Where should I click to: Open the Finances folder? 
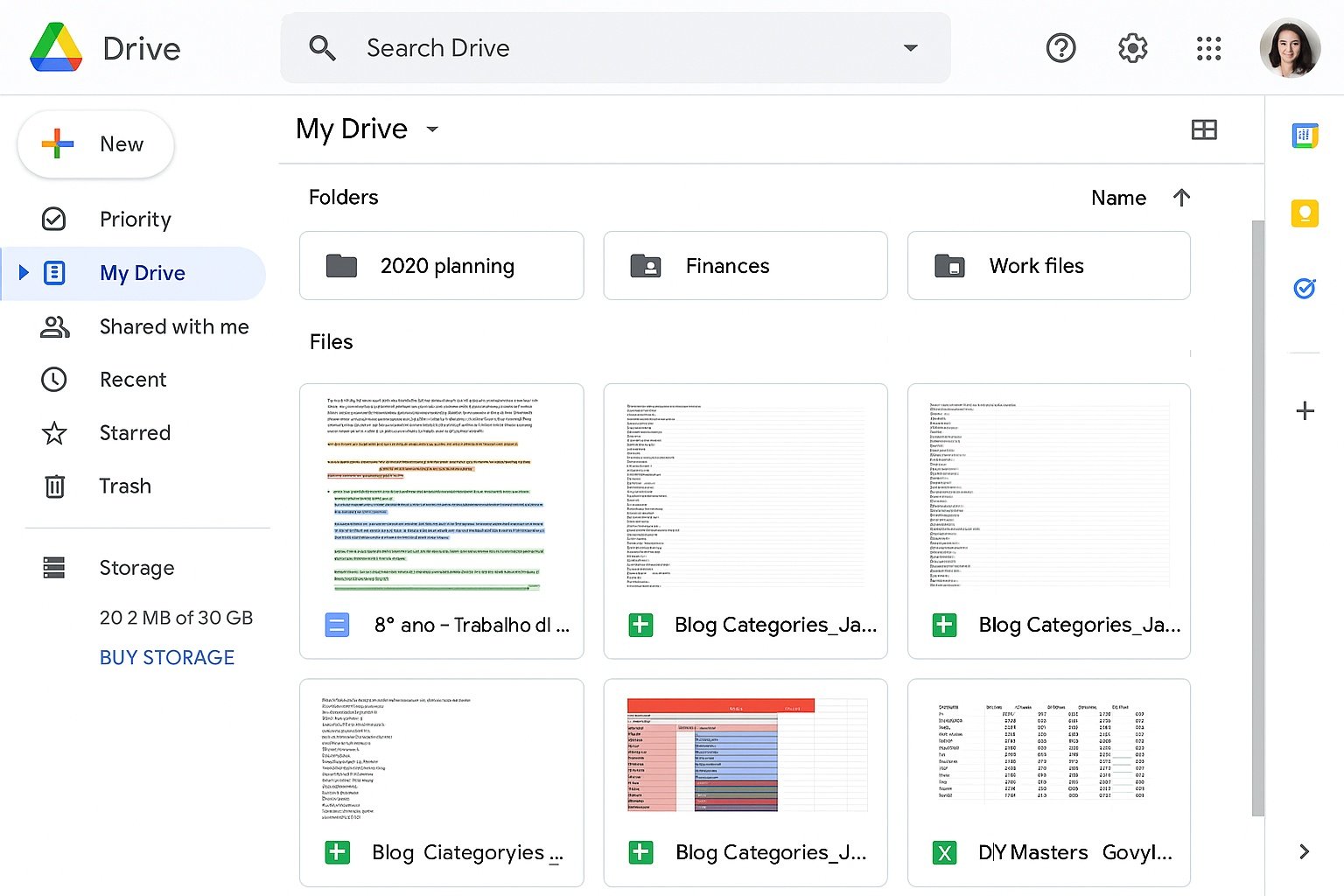click(x=745, y=266)
